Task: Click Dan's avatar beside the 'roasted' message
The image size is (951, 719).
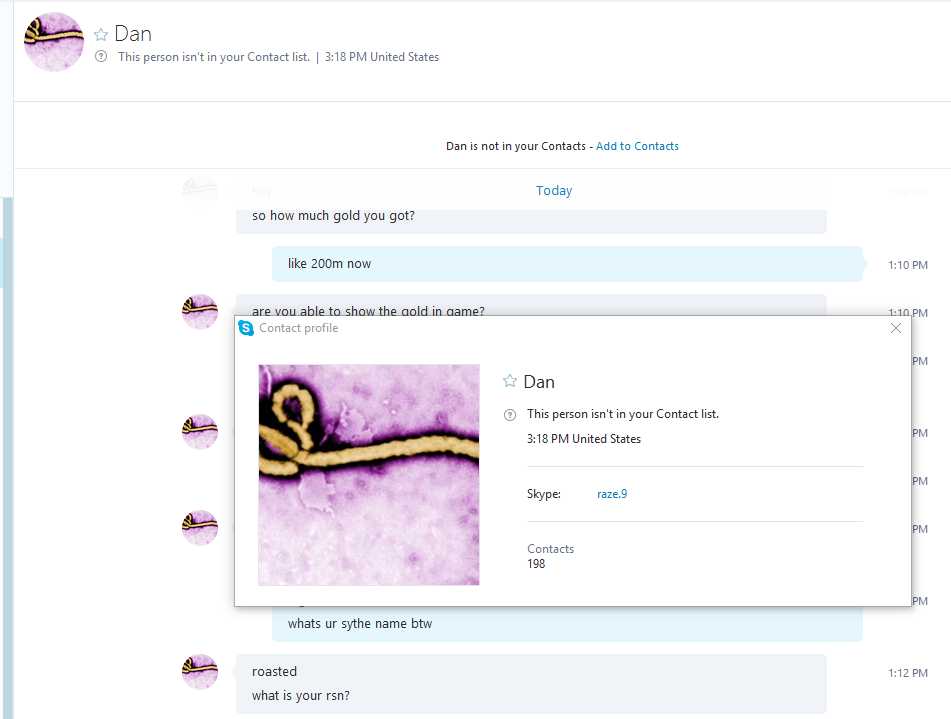Action: click(x=200, y=672)
